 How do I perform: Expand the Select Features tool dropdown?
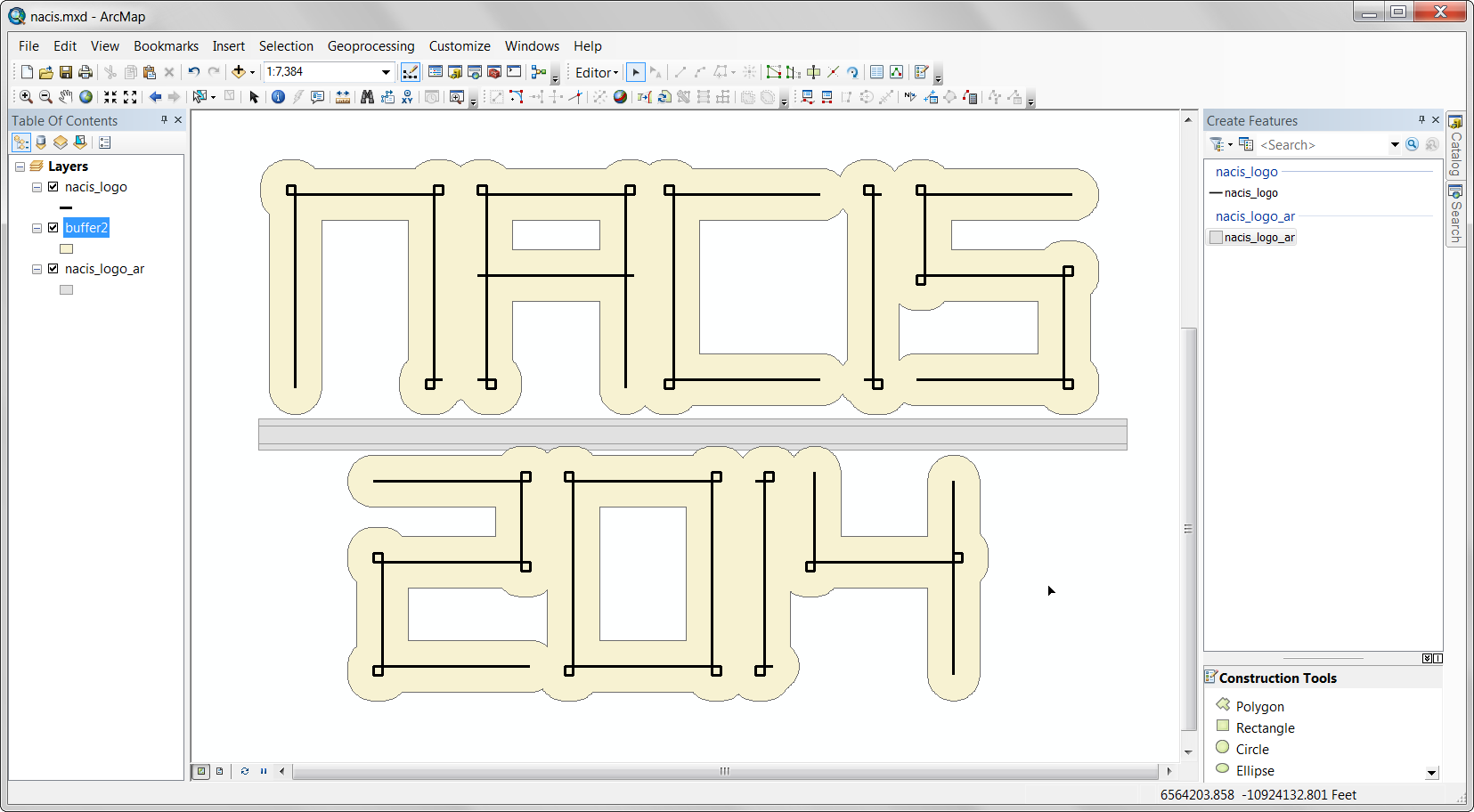click(213, 97)
